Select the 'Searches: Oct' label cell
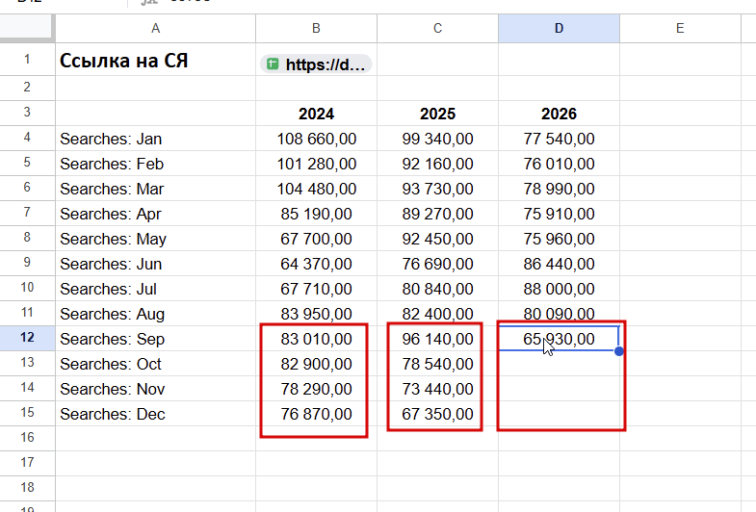Screen dimensions: 756x512 click(x=155, y=364)
